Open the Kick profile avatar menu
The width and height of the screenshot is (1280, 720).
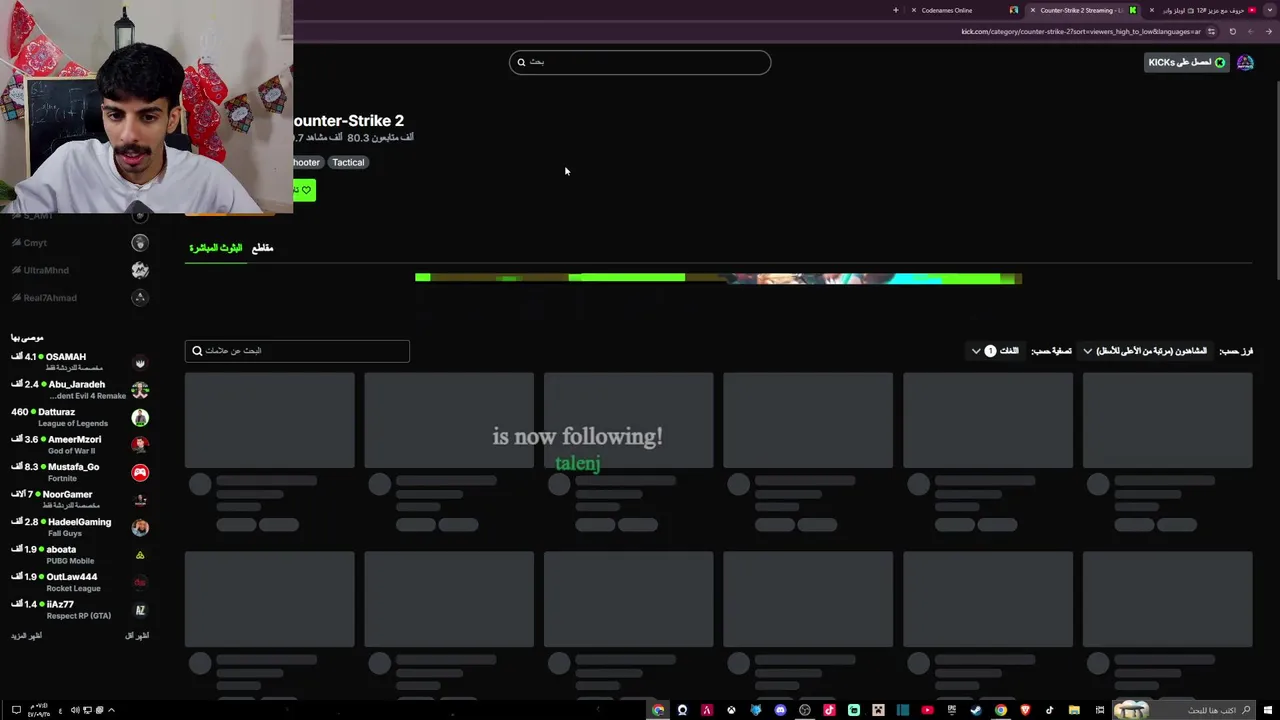click(1245, 62)
